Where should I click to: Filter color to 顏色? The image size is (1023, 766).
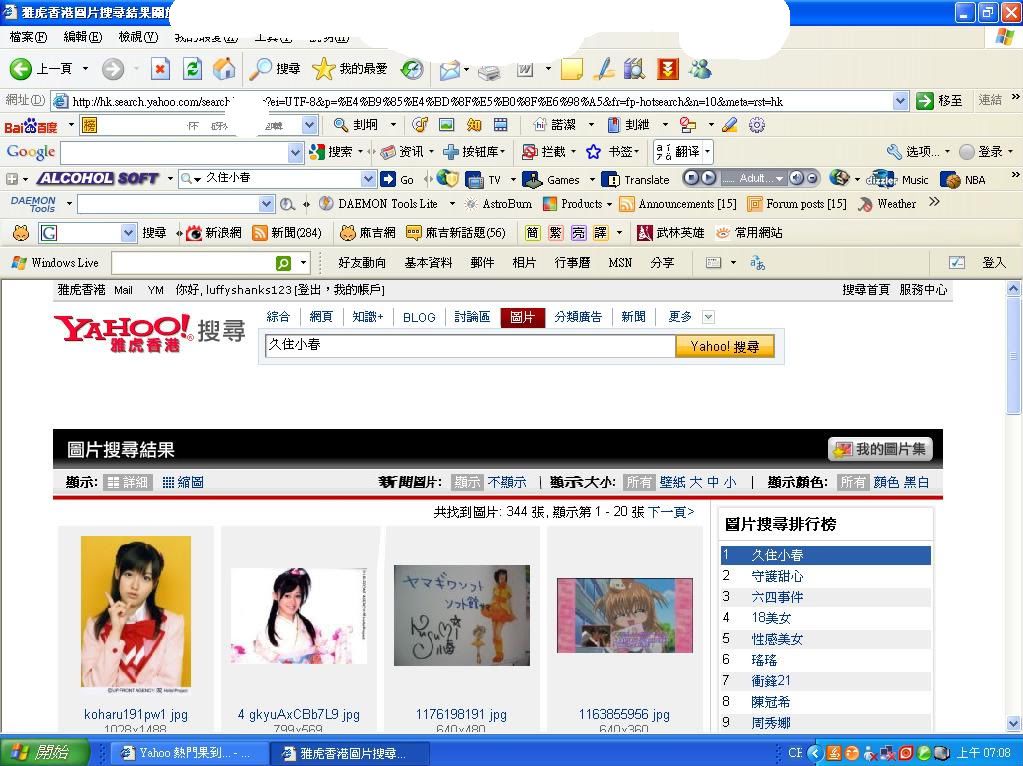886,482
